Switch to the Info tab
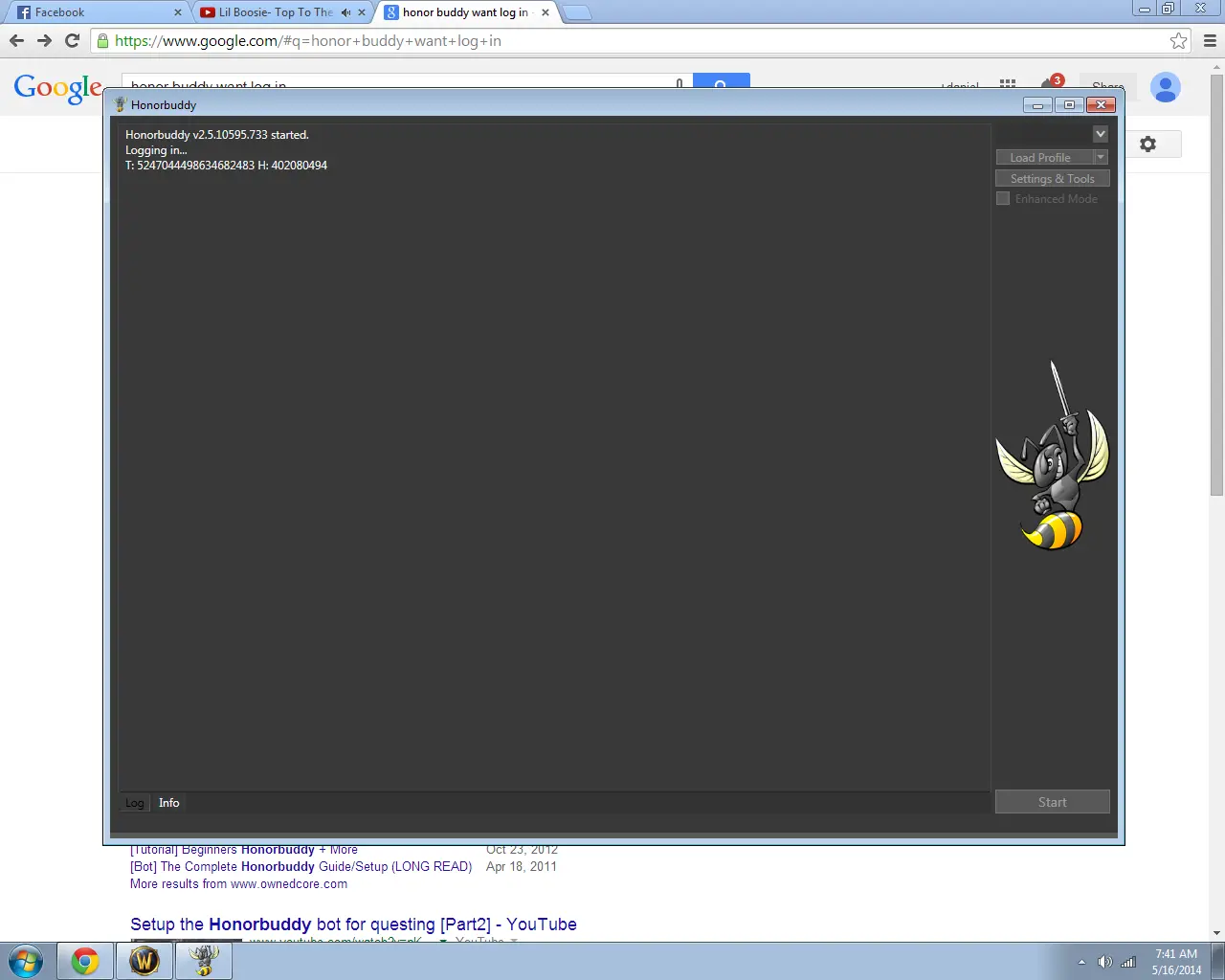1225x980 pixels. [x=169, y=803]
